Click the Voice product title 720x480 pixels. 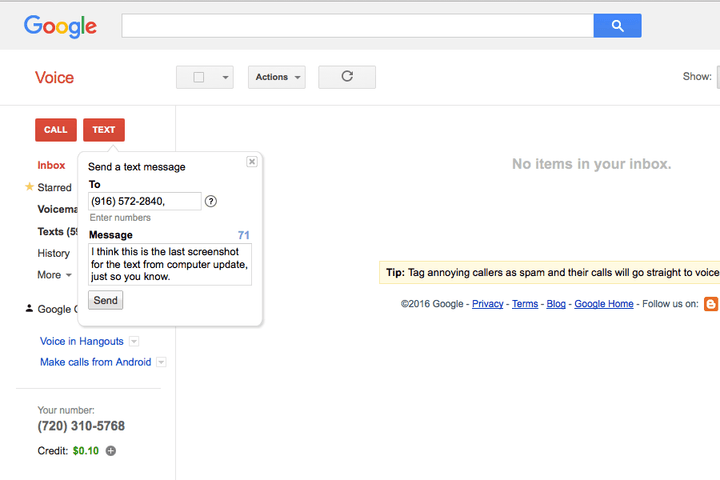54,78
